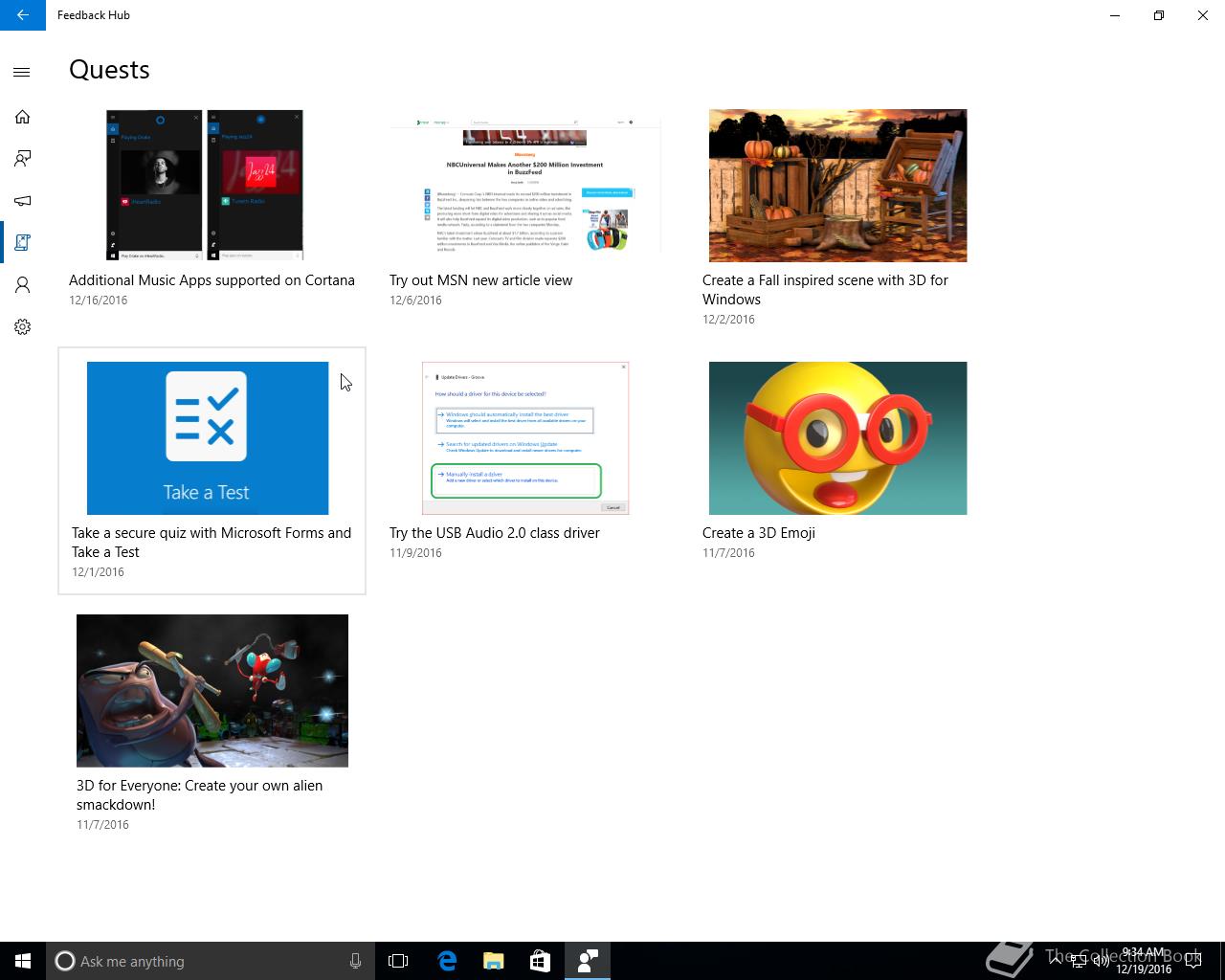Viewport: 1225px width, 980px height.
Task: Go to Home in sidebar
Action: [22, 117]
